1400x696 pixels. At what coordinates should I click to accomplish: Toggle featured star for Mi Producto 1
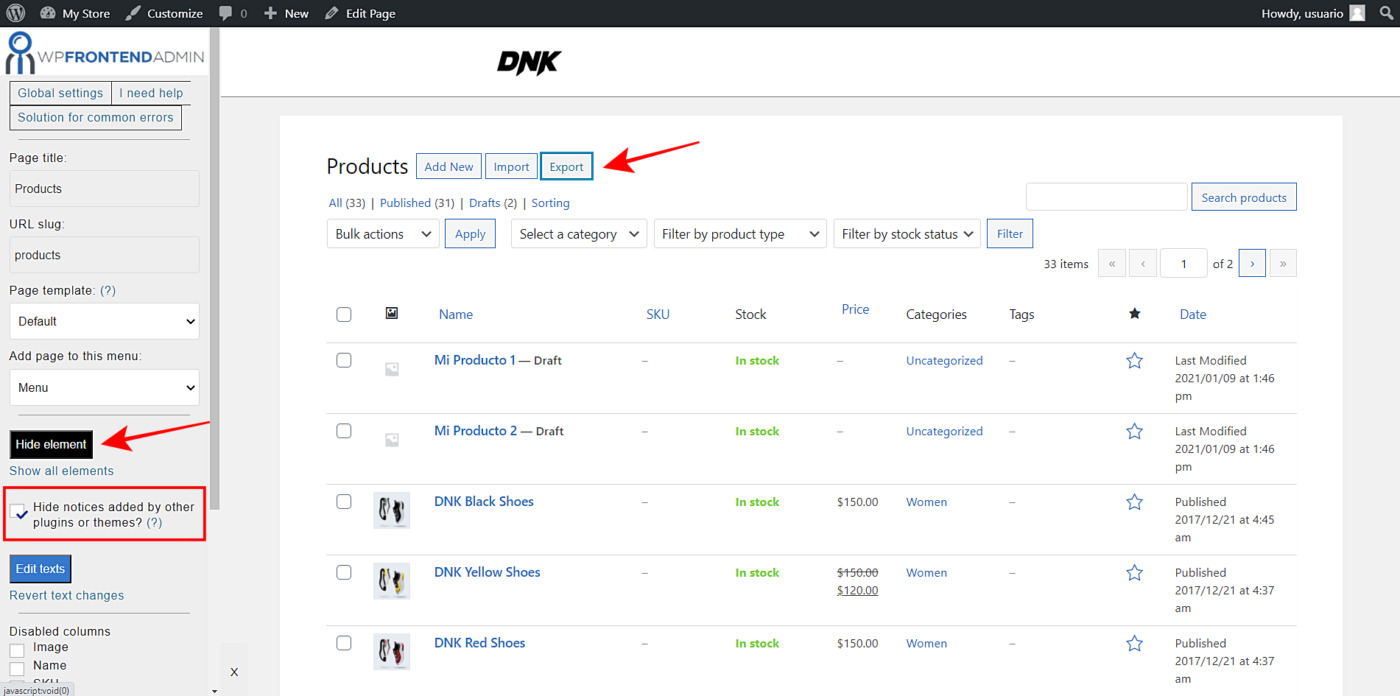tap(1134, 361)
